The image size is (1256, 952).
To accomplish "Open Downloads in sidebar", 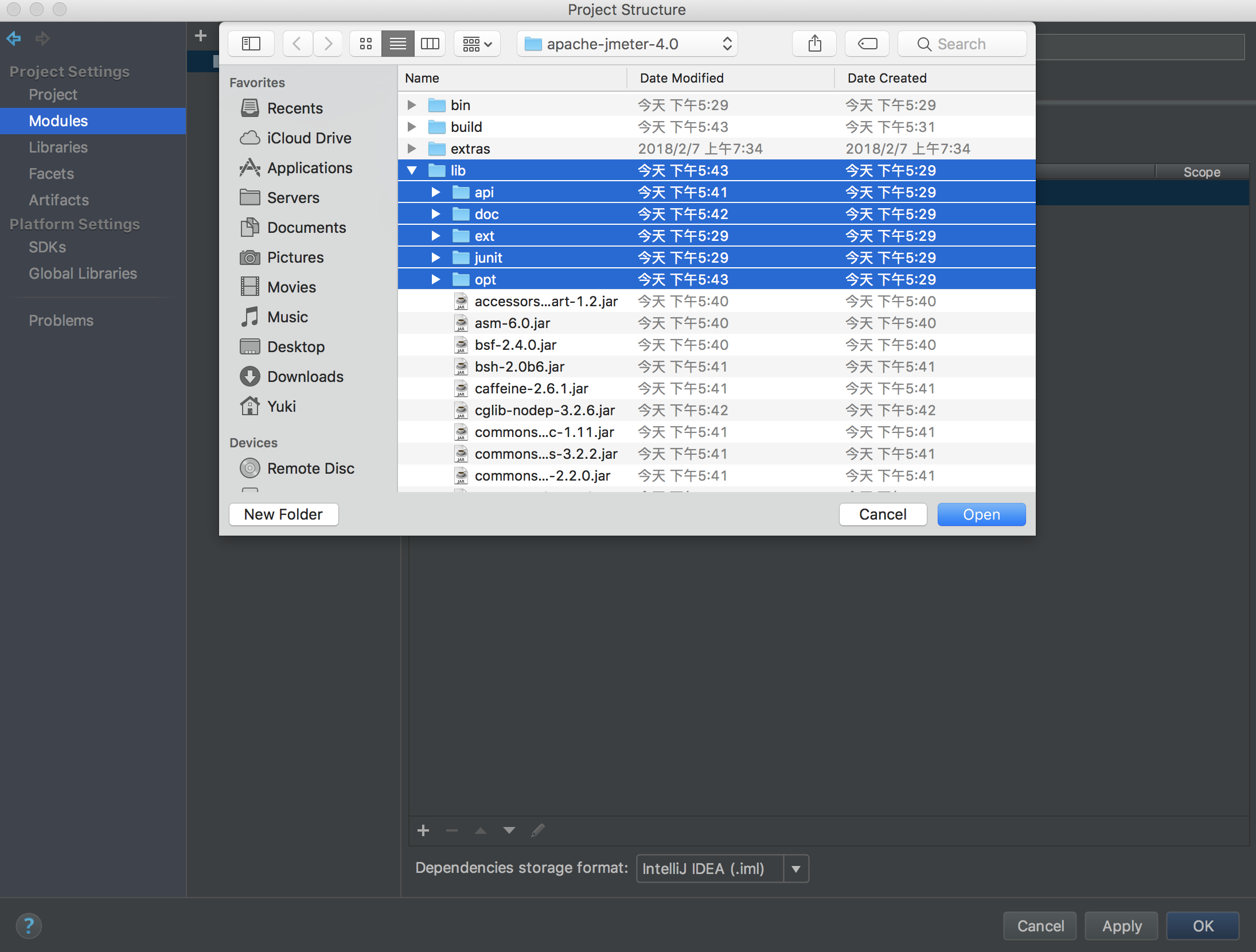I will point(291,376).
